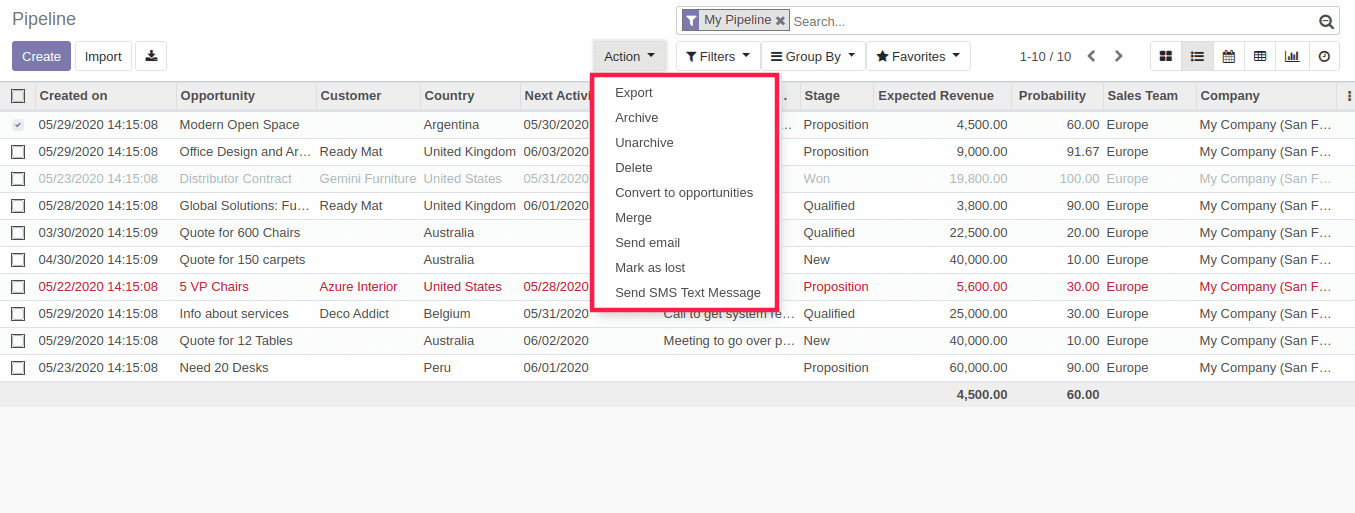1355x513 pixels.
Task: Remove the My Pipeline filter tag
Action: coord(780,20)
